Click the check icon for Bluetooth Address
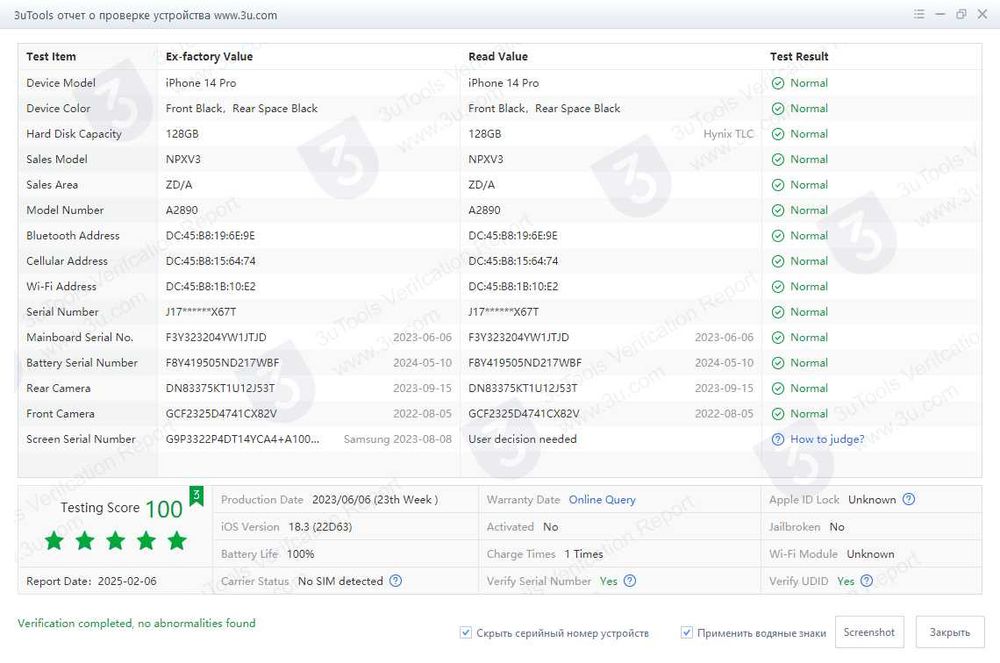The image size is (1000, 663). pyautogui.click(x=778, y=236)
